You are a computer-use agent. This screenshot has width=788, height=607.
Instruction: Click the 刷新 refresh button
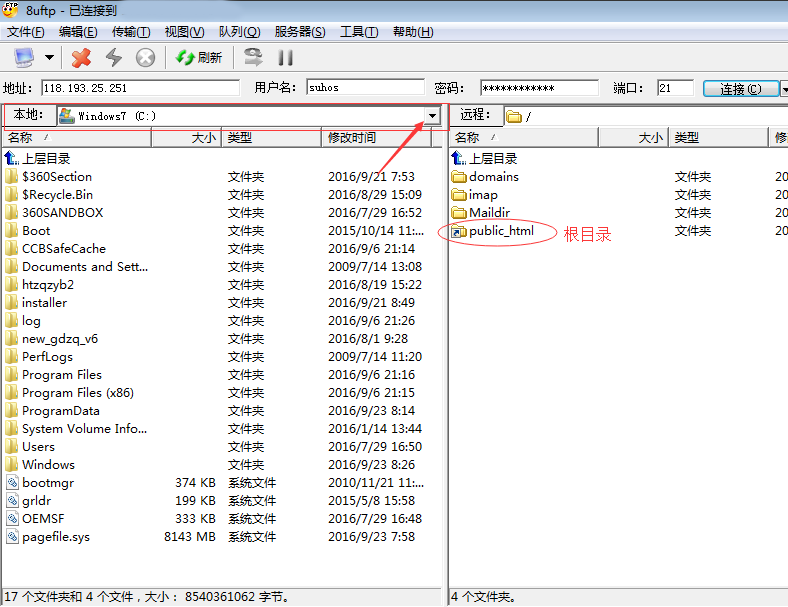[199, 58]
